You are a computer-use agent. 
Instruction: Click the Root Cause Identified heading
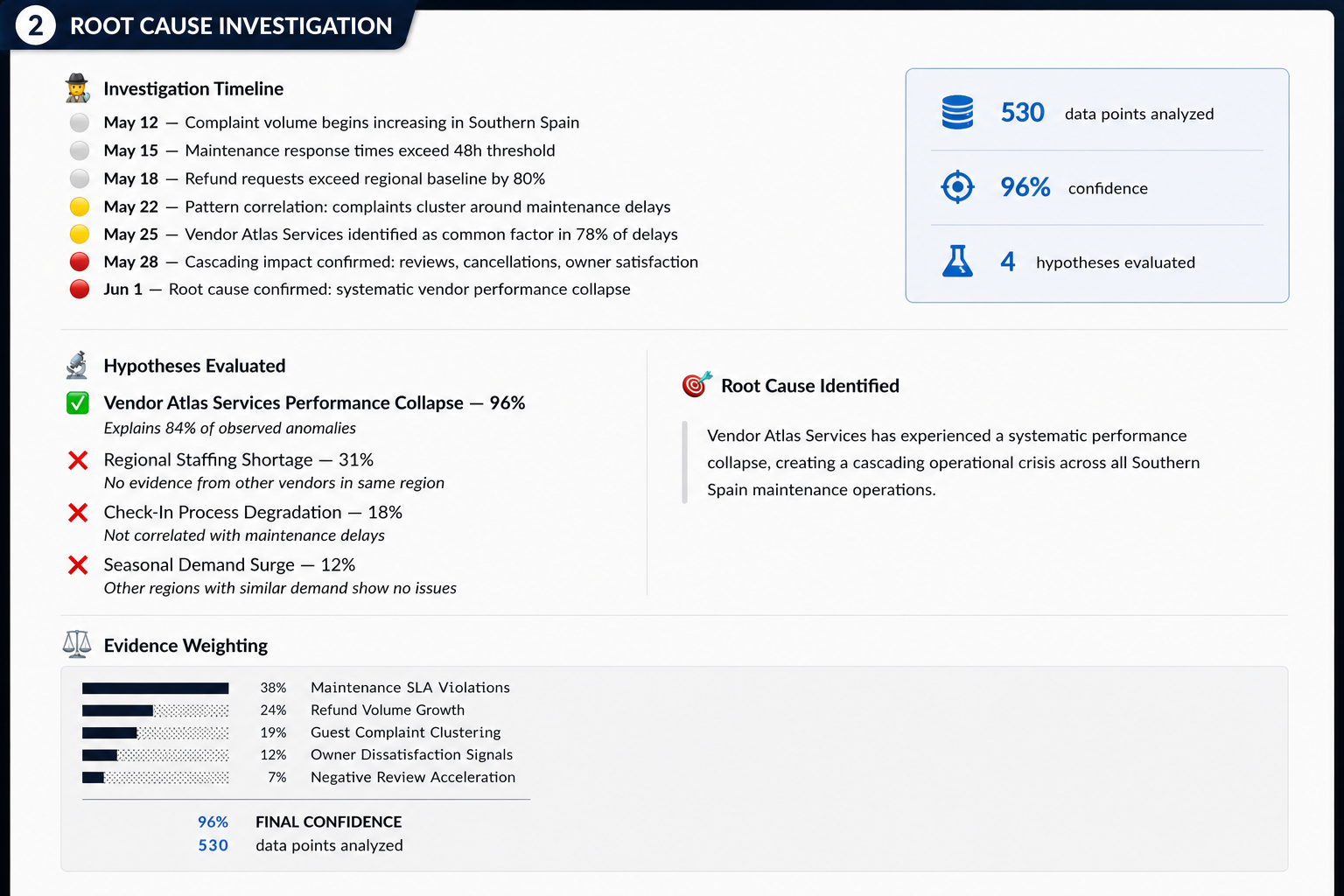810,386
